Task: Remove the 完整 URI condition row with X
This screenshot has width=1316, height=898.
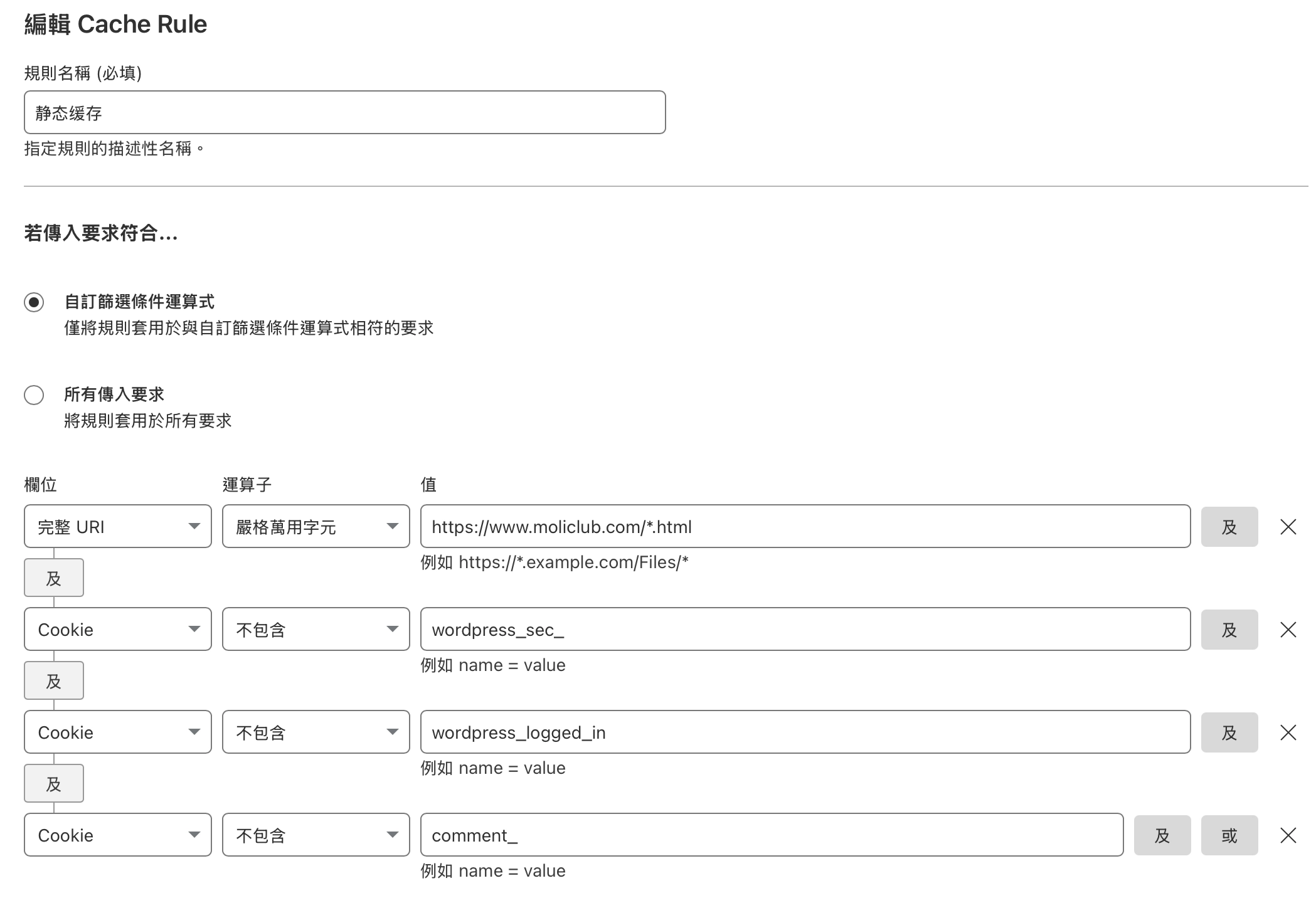Action: (1288, 527)
